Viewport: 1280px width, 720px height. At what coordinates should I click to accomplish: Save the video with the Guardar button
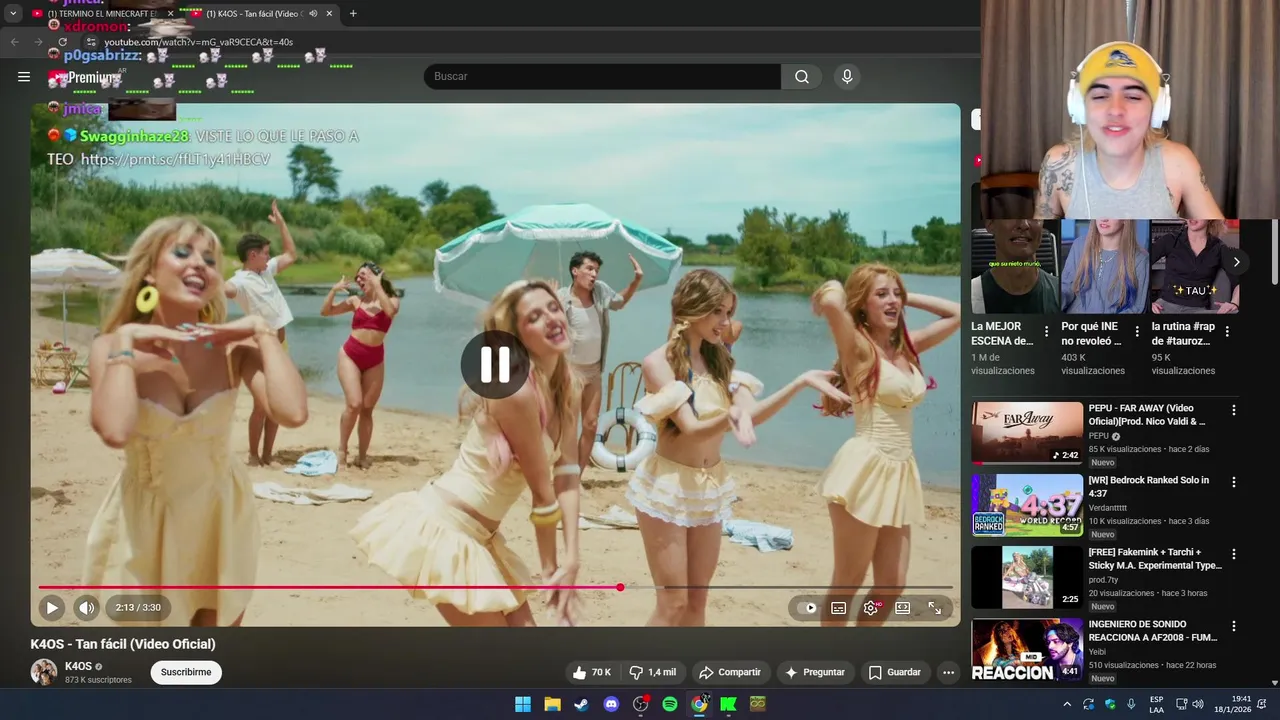[894, 672]
